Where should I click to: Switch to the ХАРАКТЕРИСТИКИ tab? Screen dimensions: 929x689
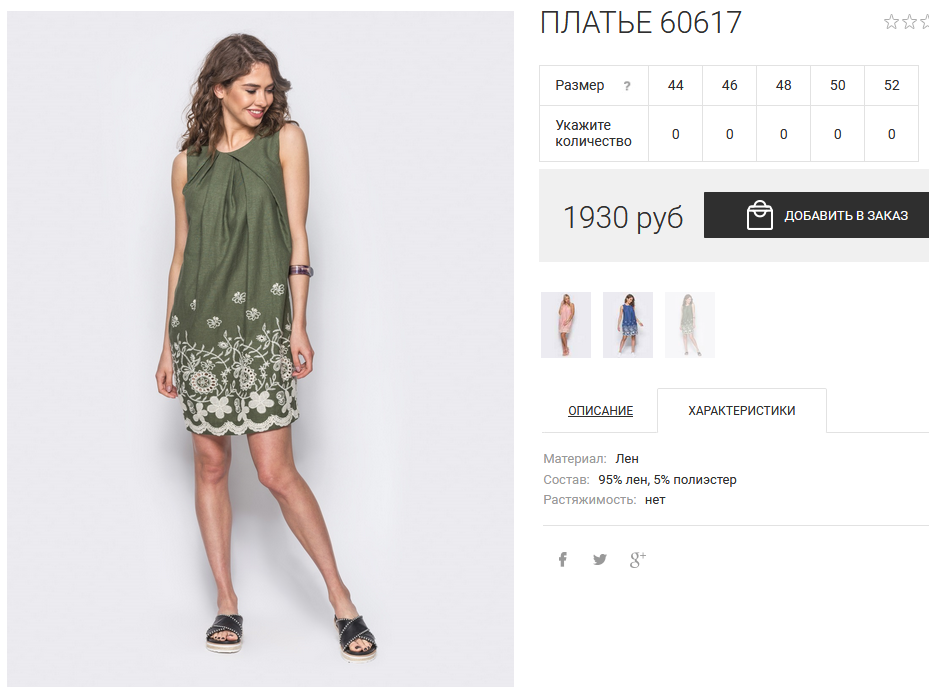pyautogui.click(x=742, y=411)
